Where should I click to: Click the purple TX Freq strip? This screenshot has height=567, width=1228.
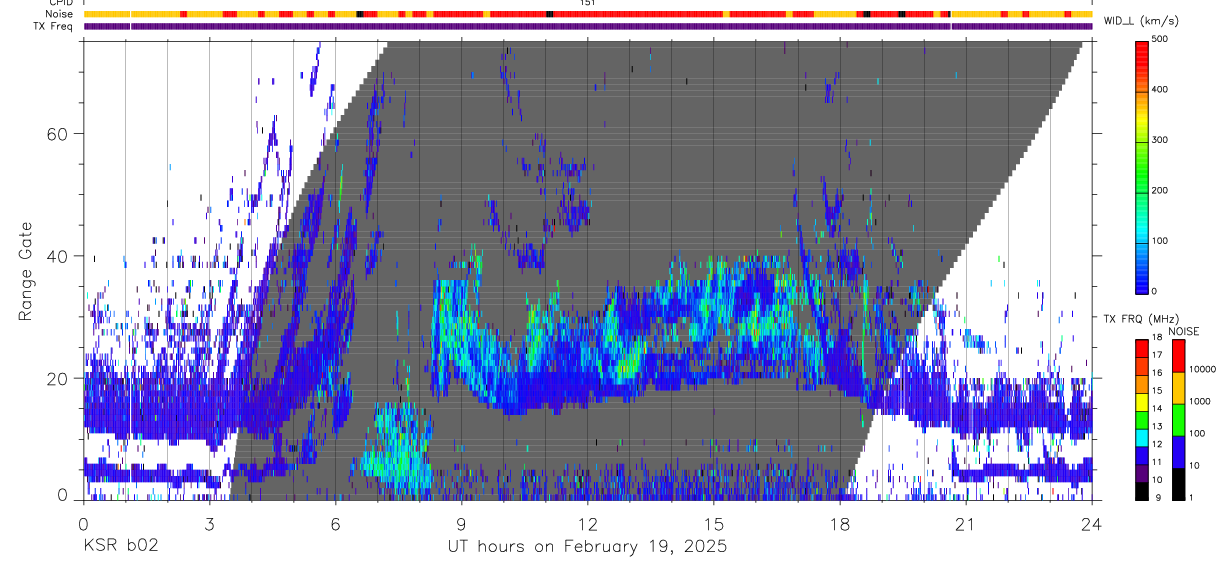pos(588,26)
